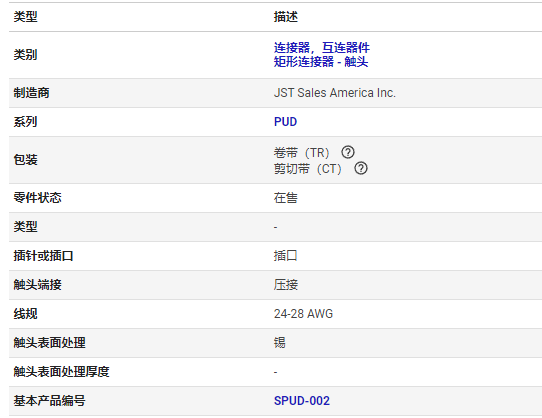Open the 连接器，互连器件 category link
Viewport: 542px width, 418px height.
pyautogui.click(x=321, y=47)
